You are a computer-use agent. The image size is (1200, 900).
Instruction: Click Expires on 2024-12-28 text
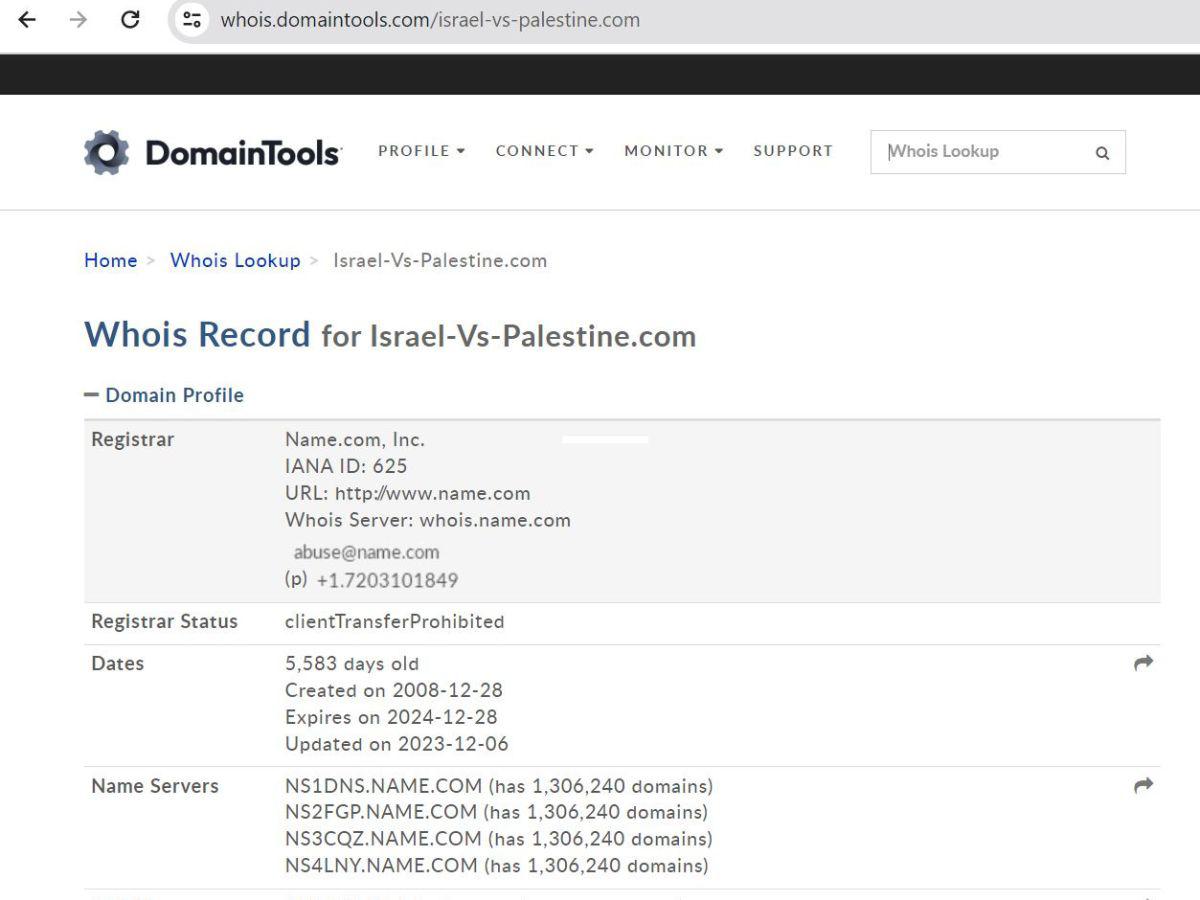[x=391, y=717]
